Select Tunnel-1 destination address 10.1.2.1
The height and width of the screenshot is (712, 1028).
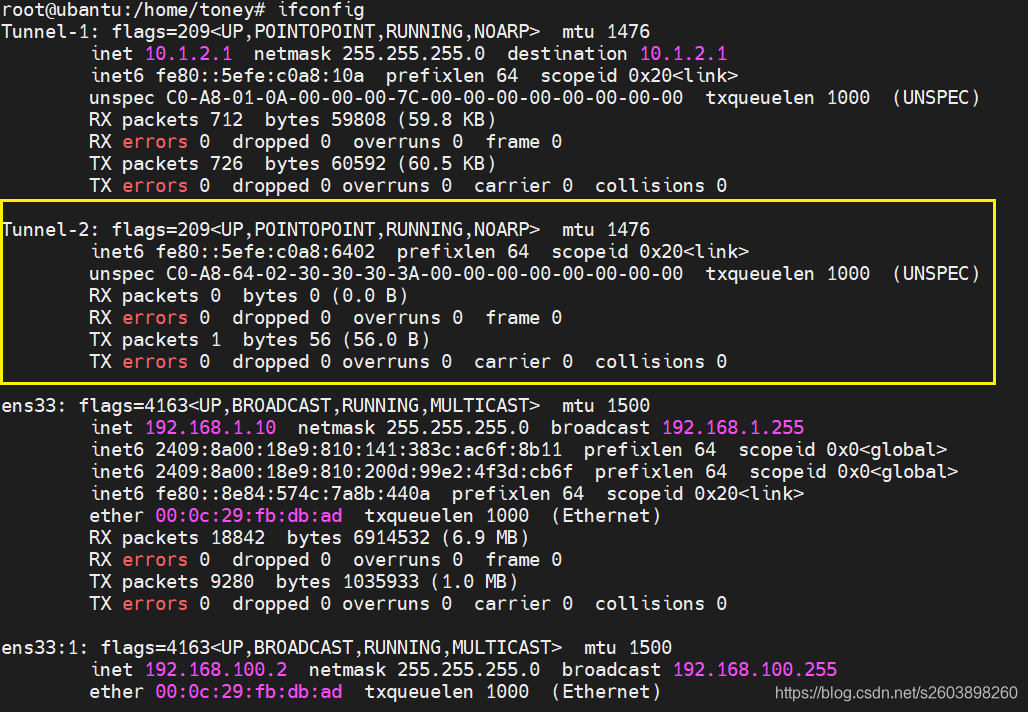tap(683, 54)
